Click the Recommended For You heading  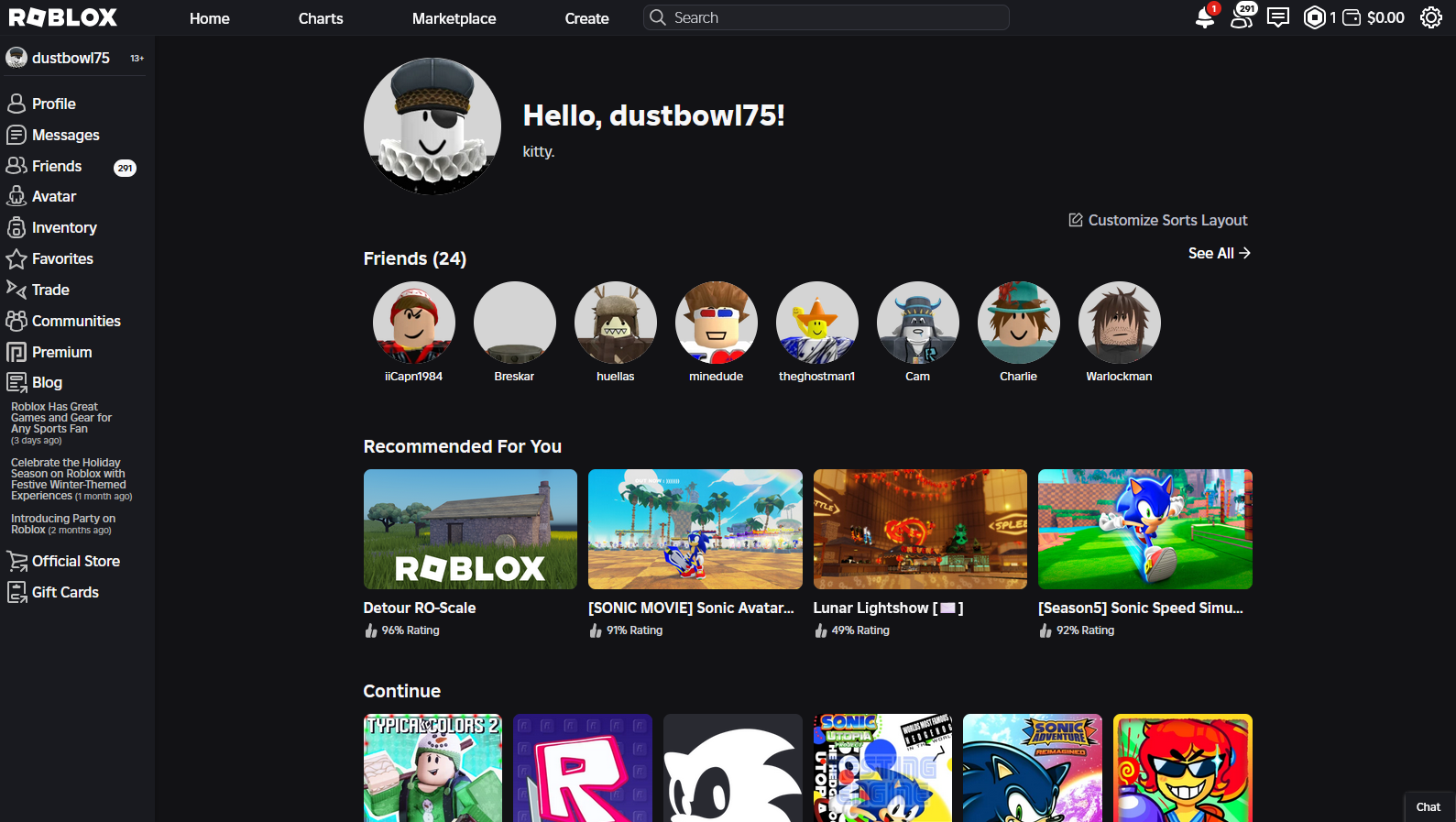pos(463,446)
